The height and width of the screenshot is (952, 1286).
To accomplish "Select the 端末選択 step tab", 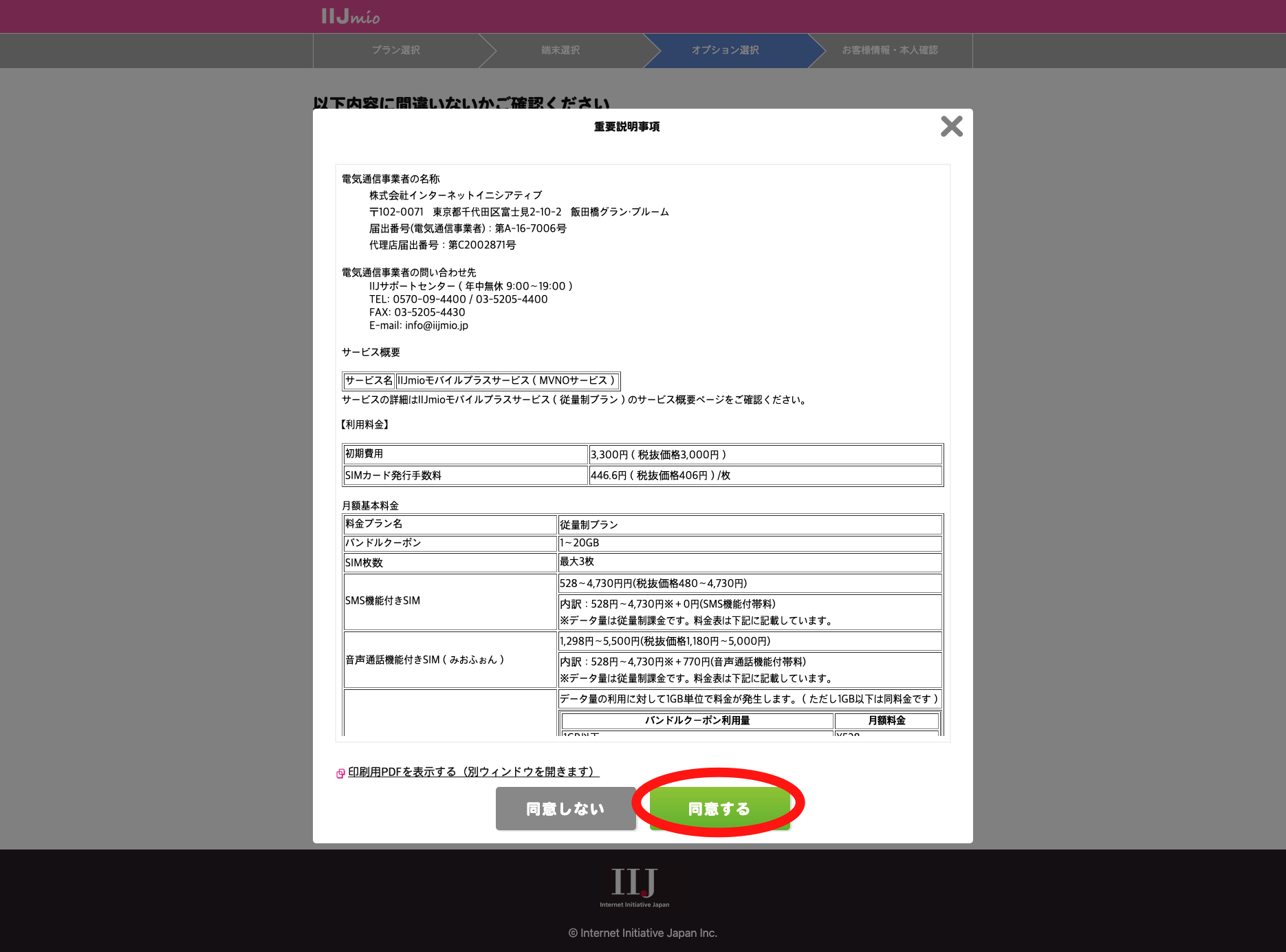I will (x=560, y=50).
